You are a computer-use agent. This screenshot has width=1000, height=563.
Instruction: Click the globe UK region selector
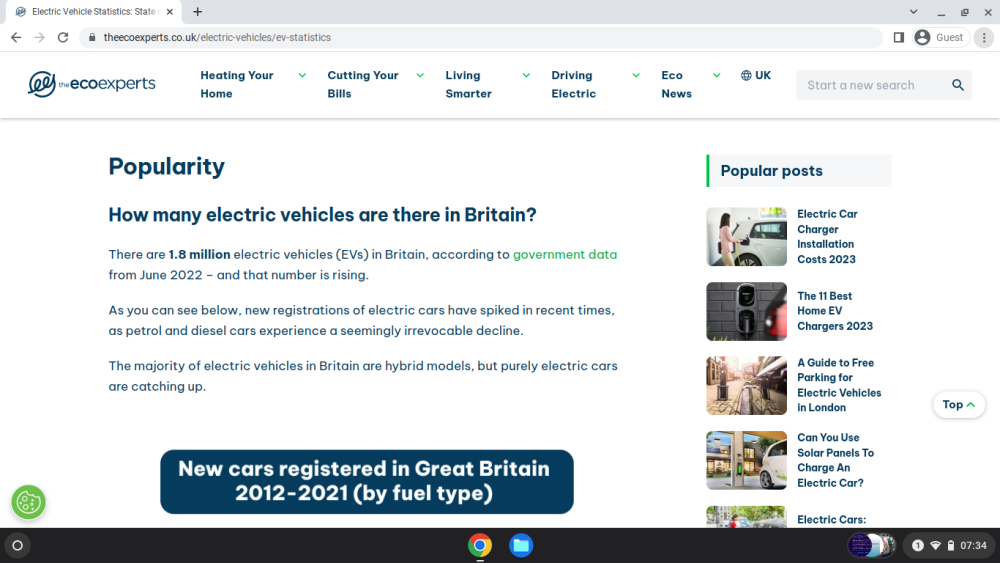point(756,75)
